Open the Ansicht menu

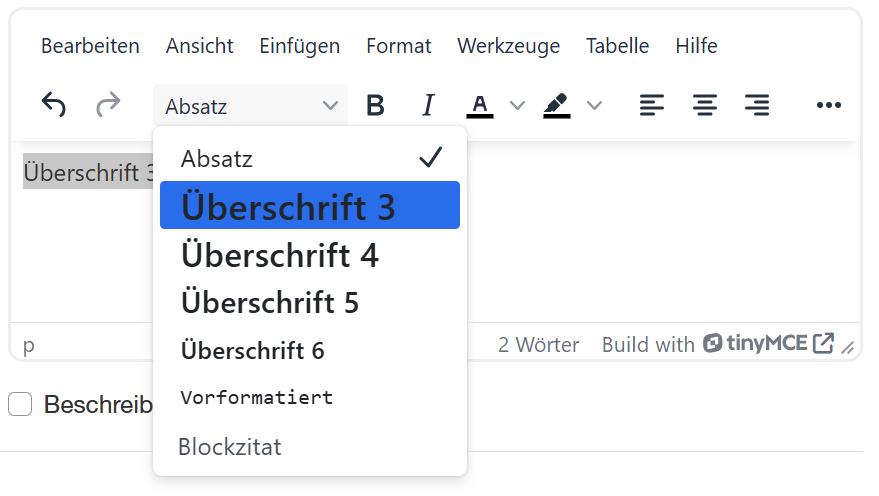pyautogui.click(x=200, y=46)
